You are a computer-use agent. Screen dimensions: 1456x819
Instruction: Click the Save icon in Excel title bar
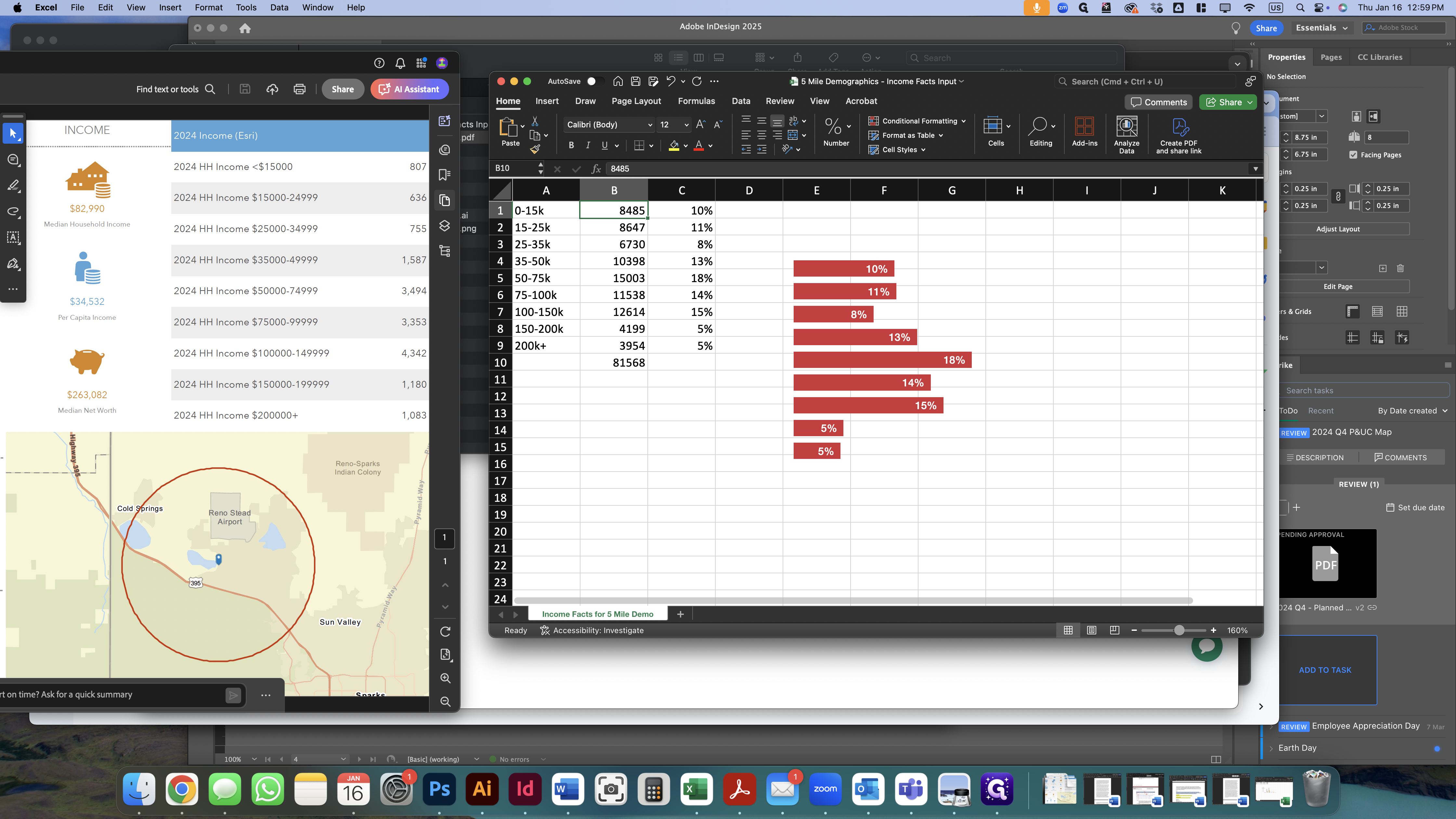click(x=635, y=81)
